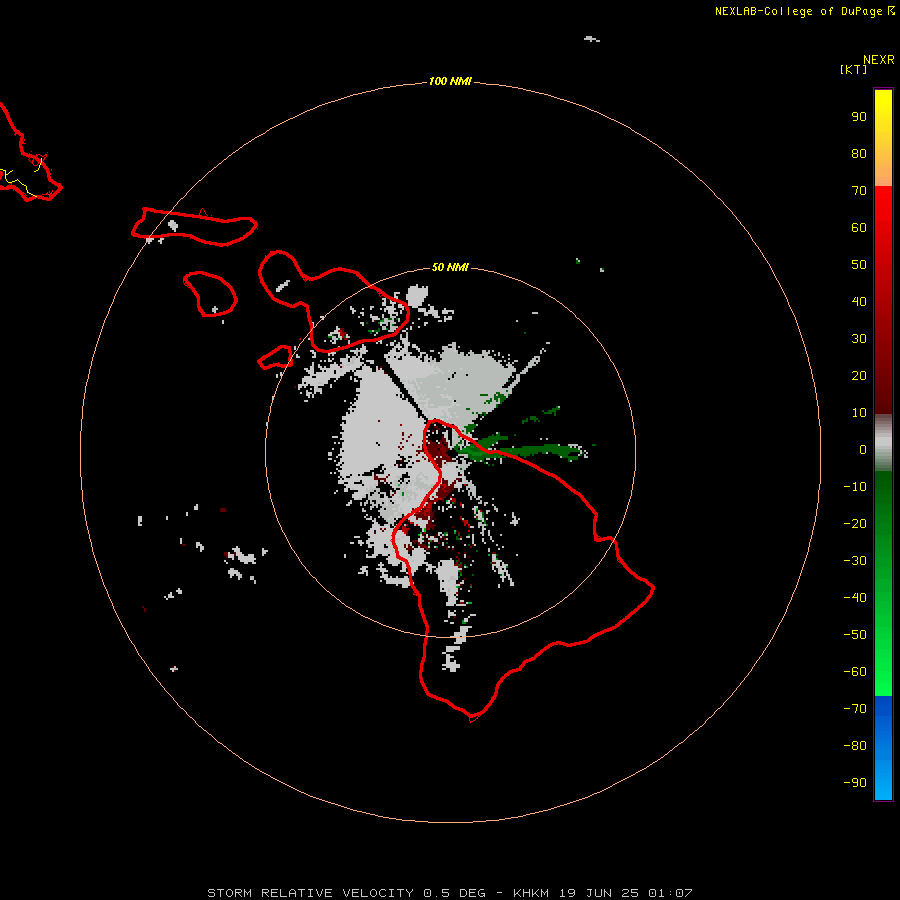Screen dimensions: 900x900
Task: Click the Storm Relative Velocity caption at bottom
Action: tap(450, 893)
